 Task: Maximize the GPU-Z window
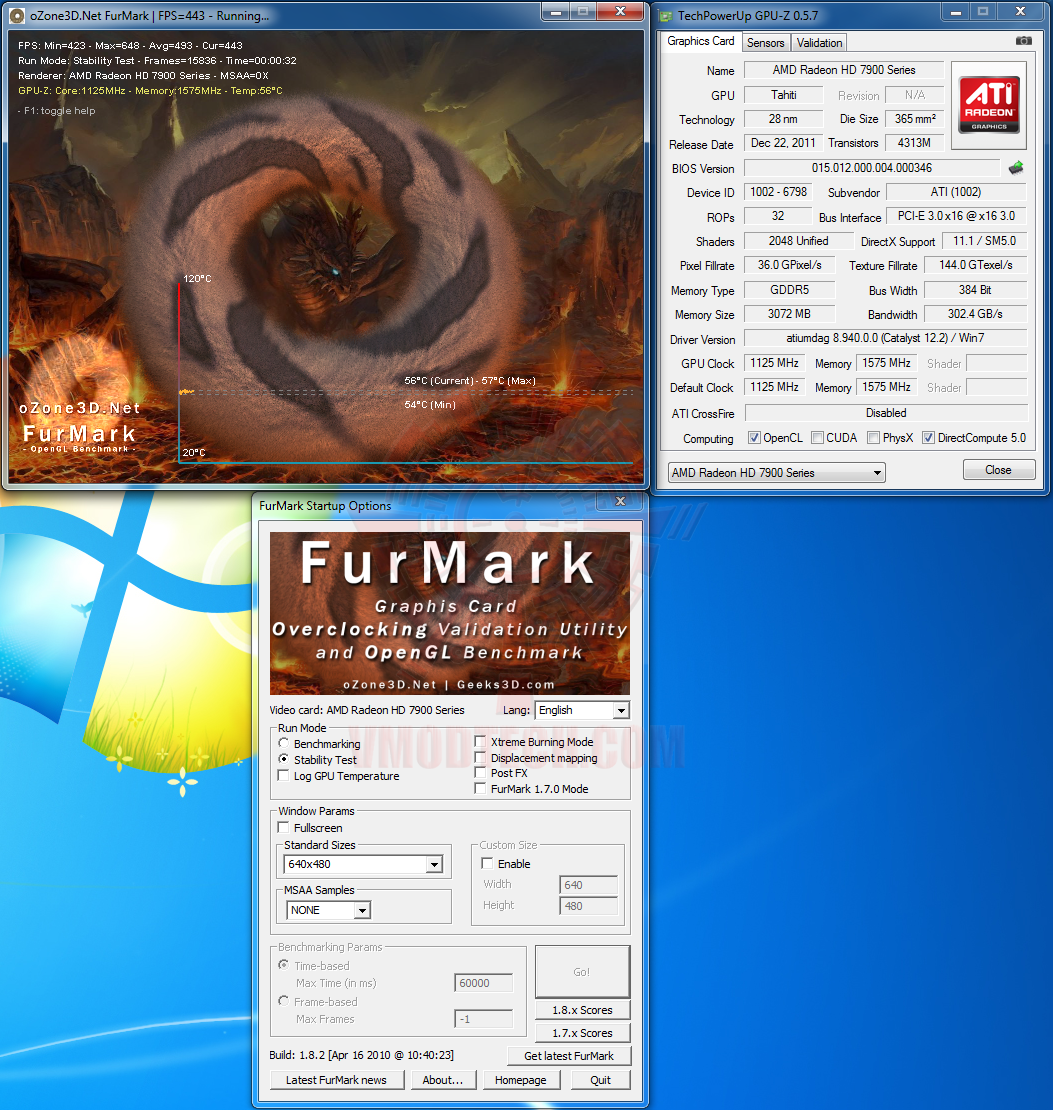coord(983,11)
